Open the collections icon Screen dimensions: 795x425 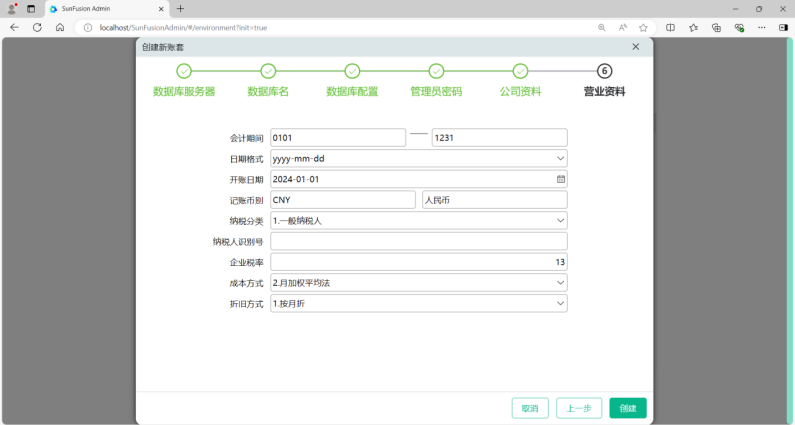716,28
